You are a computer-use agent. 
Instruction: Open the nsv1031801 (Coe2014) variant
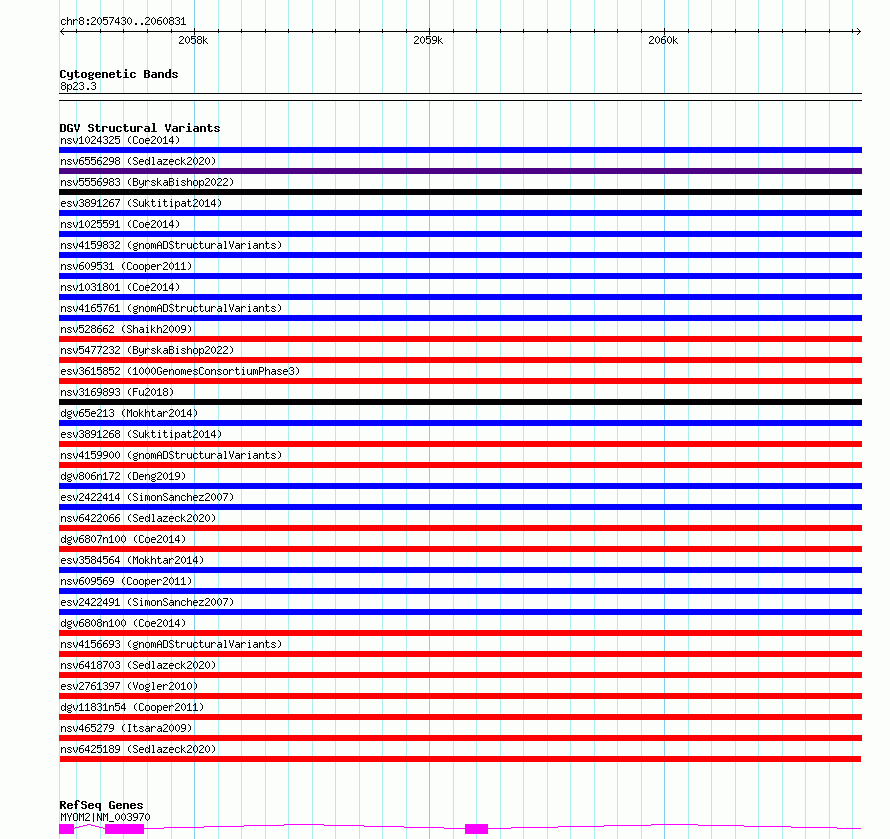120,287
